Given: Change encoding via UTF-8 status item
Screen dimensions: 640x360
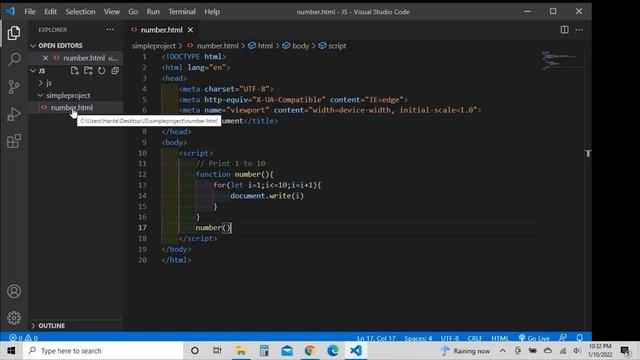Looking at the screenshot, I should [449, 338].
